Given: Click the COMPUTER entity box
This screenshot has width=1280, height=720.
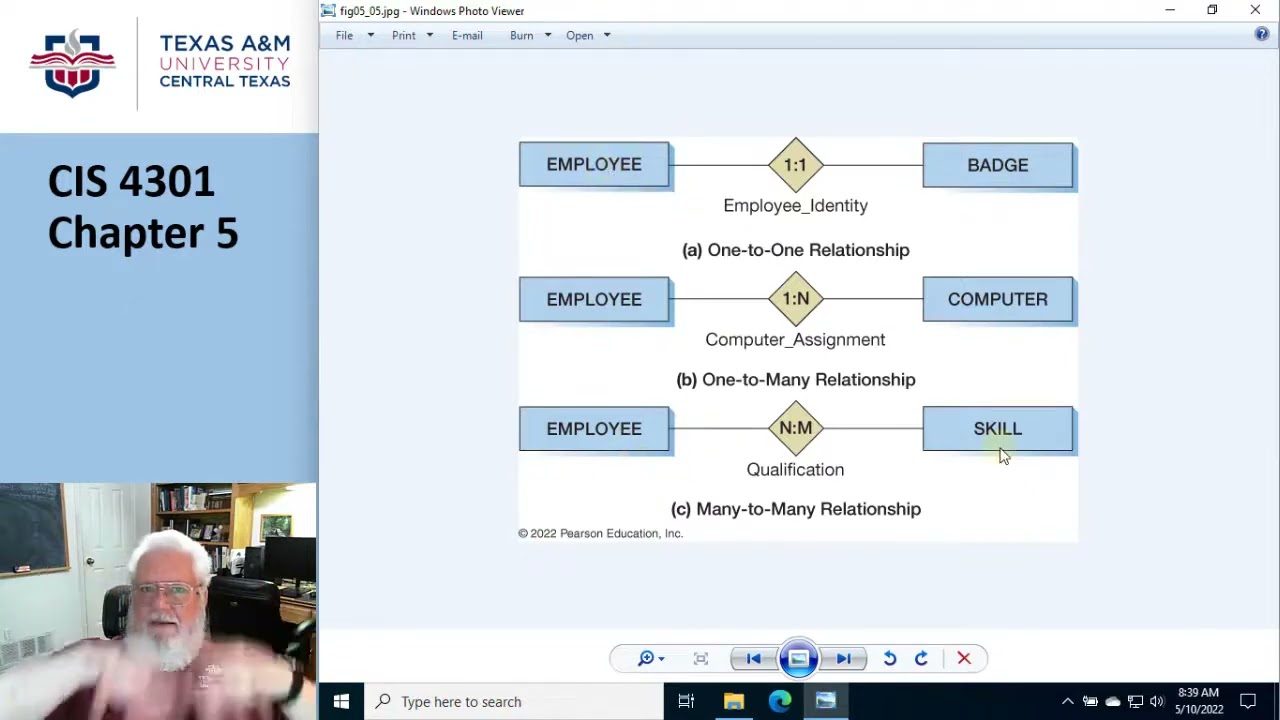Looking at the screenshot, I should [998, 299].
